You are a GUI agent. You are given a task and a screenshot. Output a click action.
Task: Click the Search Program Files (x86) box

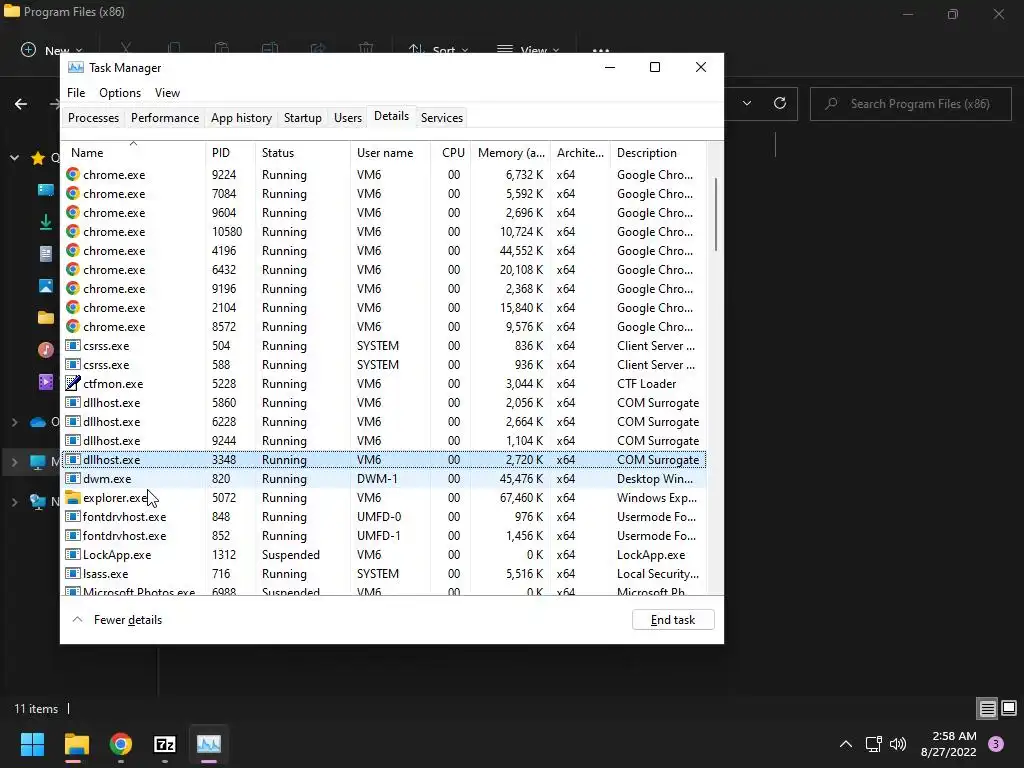[x=910, y=103]
